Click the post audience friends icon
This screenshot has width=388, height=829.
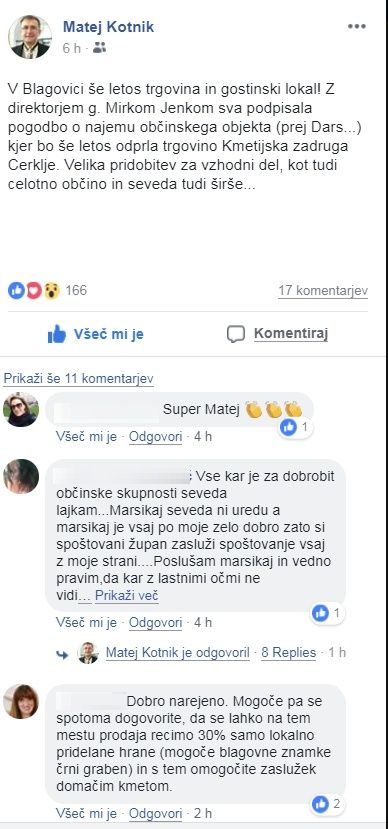point(99,48)
